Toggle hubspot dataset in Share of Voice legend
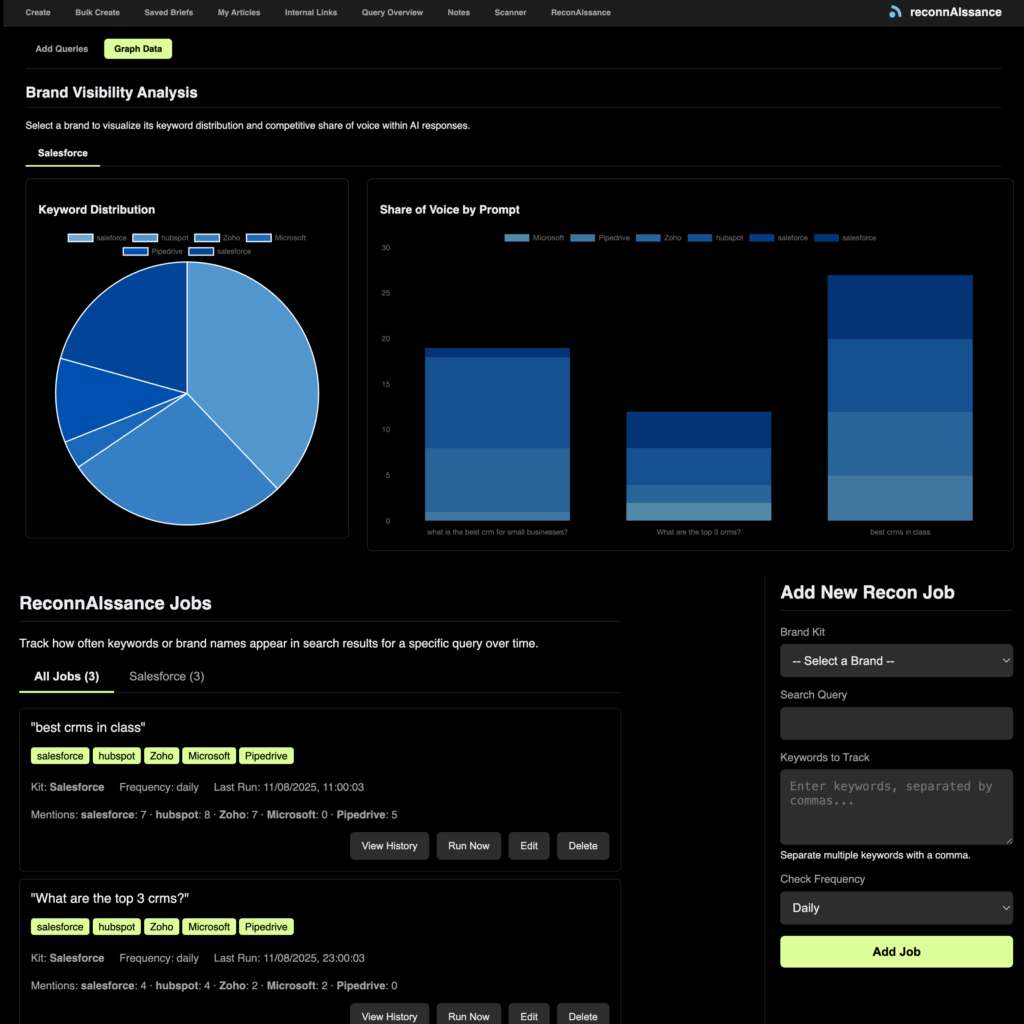The width and height of the screenshot is (1024, 1024). point(715,238)
